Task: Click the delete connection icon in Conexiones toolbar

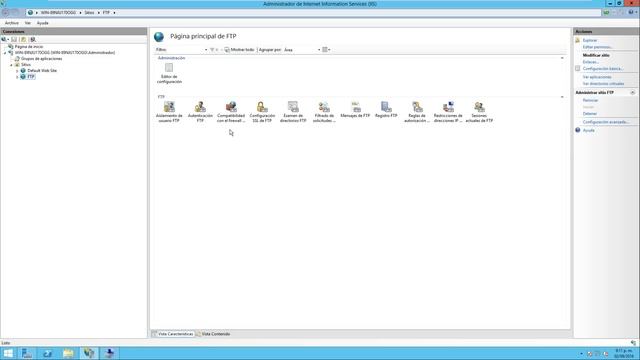Action: coord(33,40)
